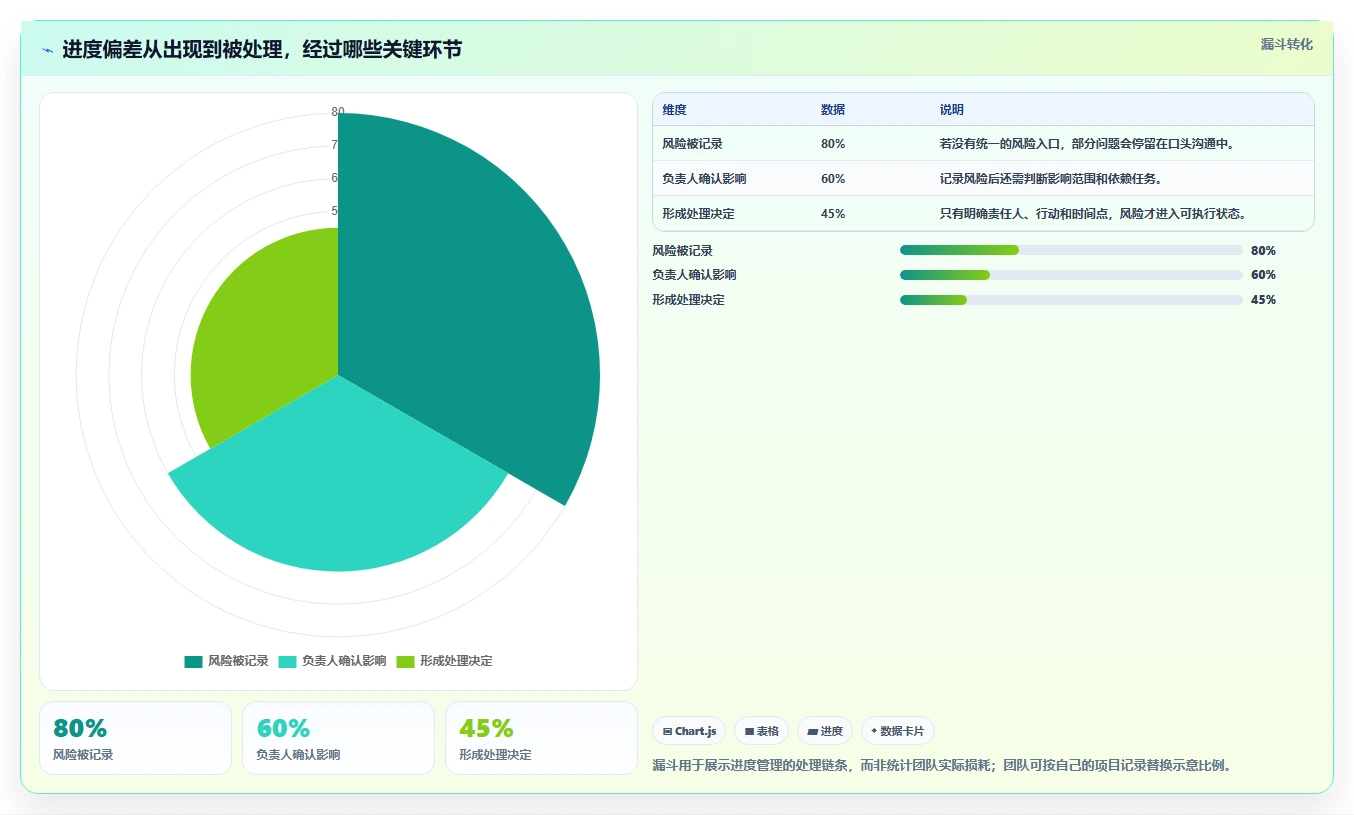
Task: Click the footer note starting 漏斗用于展示进度管理
Action: pos(942,766)
